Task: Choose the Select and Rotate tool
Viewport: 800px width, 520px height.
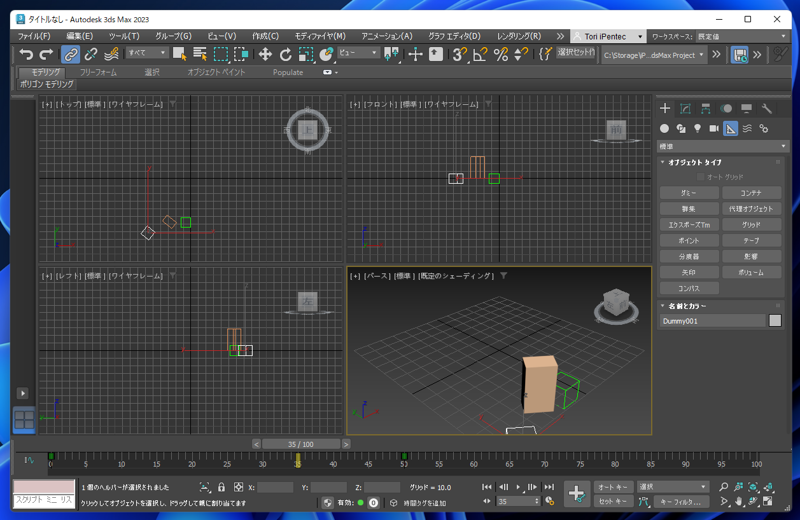Action: coord(285,54)
